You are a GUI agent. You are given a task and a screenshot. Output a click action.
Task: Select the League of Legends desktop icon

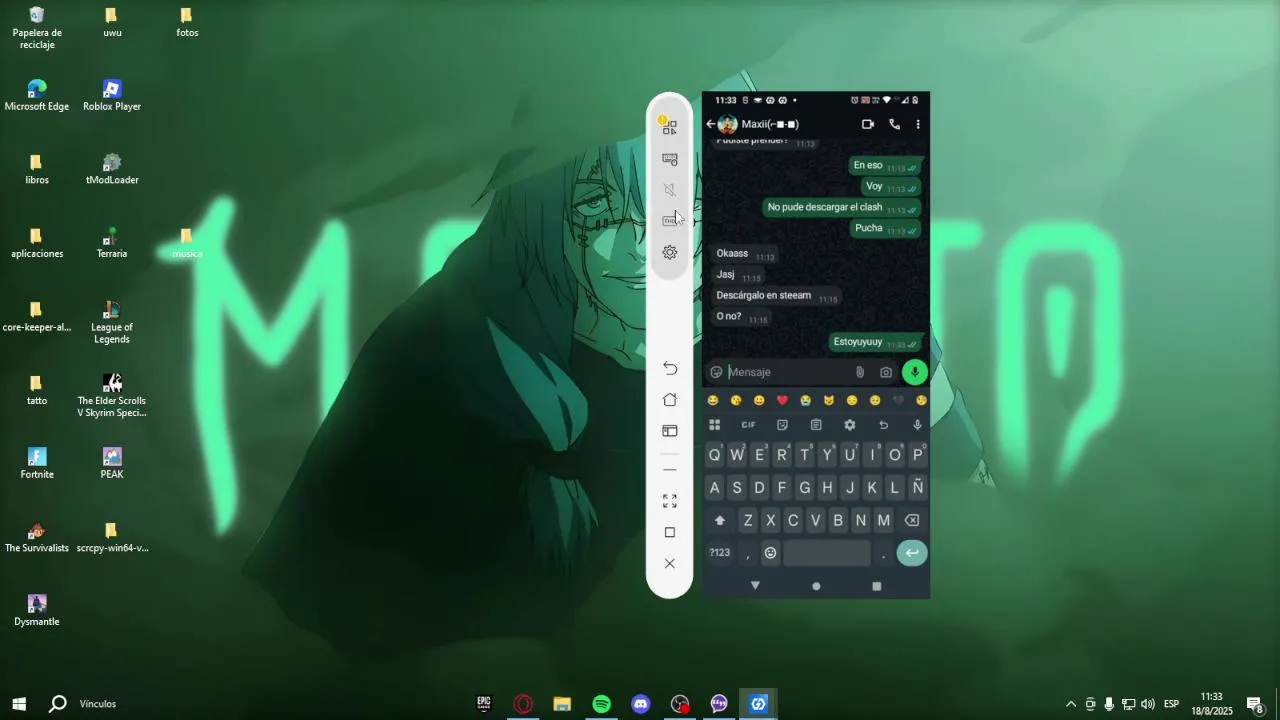(112, 322)
